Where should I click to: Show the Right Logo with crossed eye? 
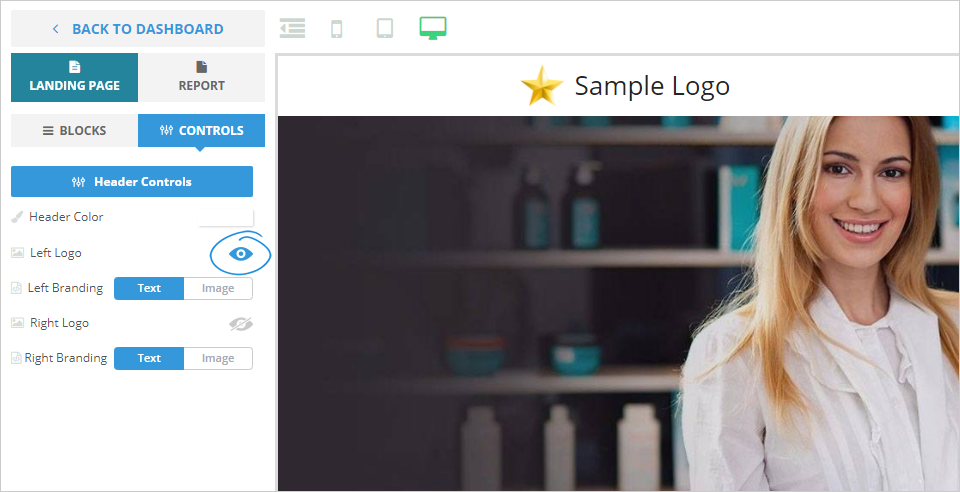pyautogui.click(x=241, y=324)
